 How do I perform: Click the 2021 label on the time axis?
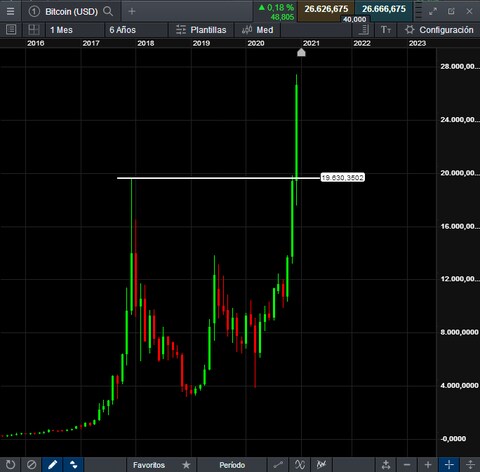point(311,43)
